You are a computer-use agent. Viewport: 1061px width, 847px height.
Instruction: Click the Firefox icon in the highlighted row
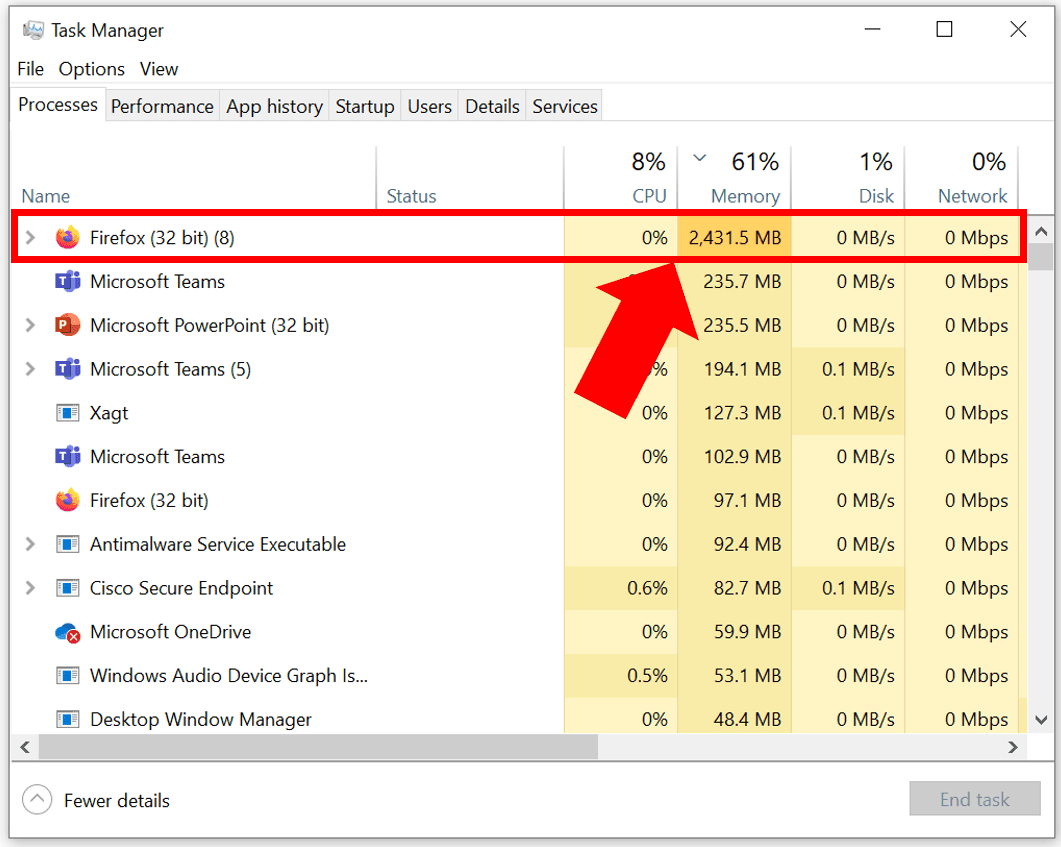(68, 237)
